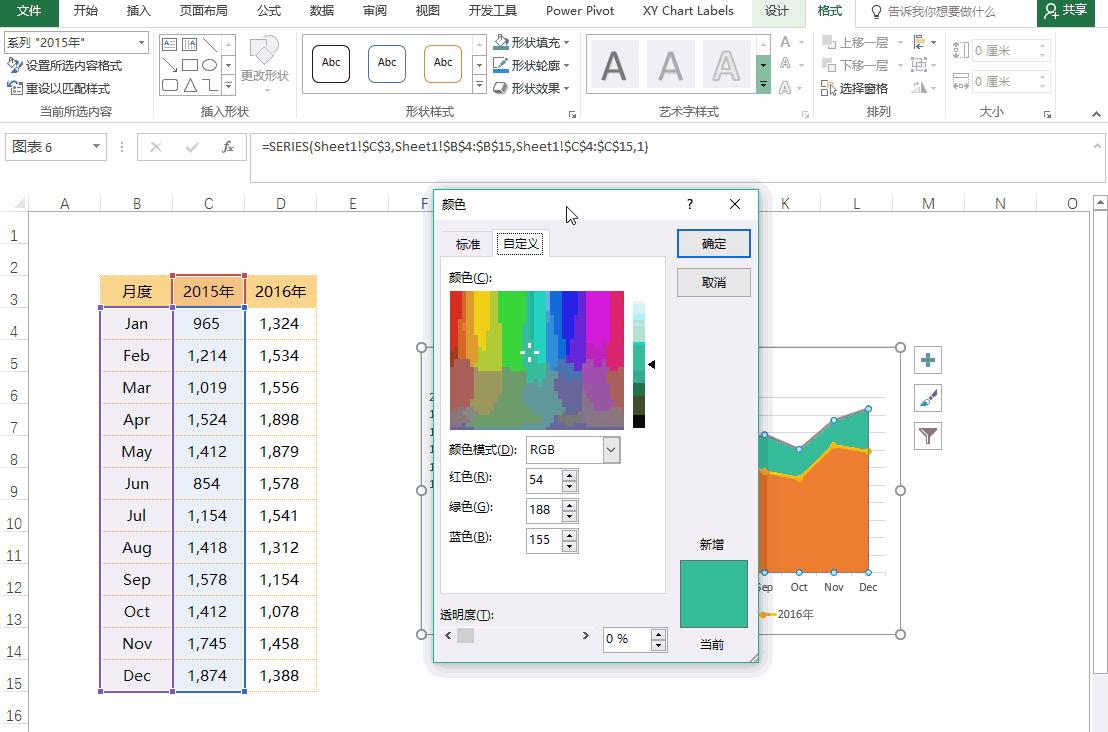Open the text effects A icon
Screen dimensions: 1108x732
pyautogui.click(x=786, y=88)
